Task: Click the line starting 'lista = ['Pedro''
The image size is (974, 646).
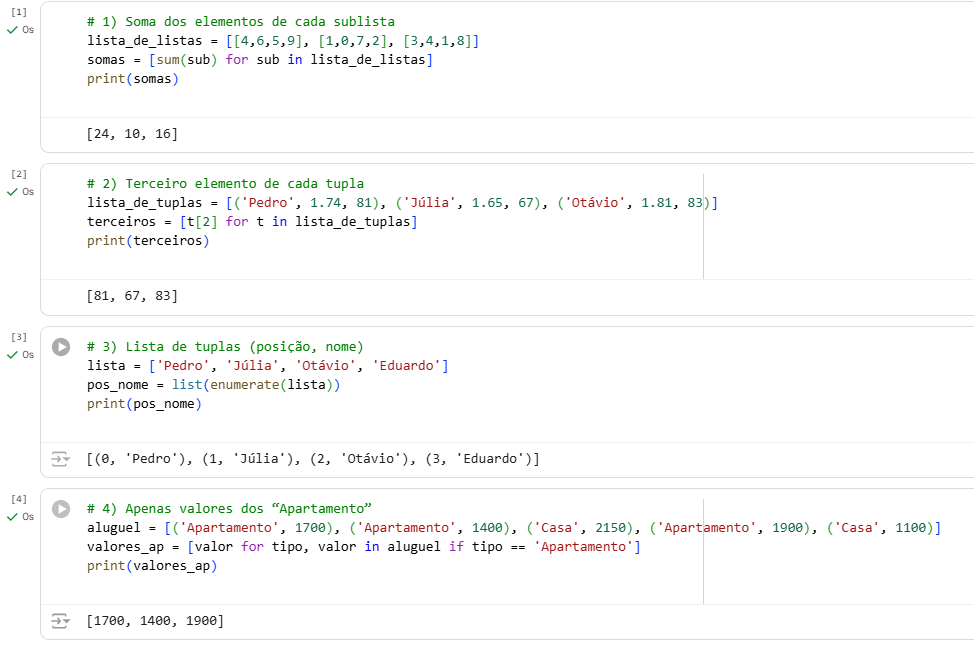Action: point(268,366)
